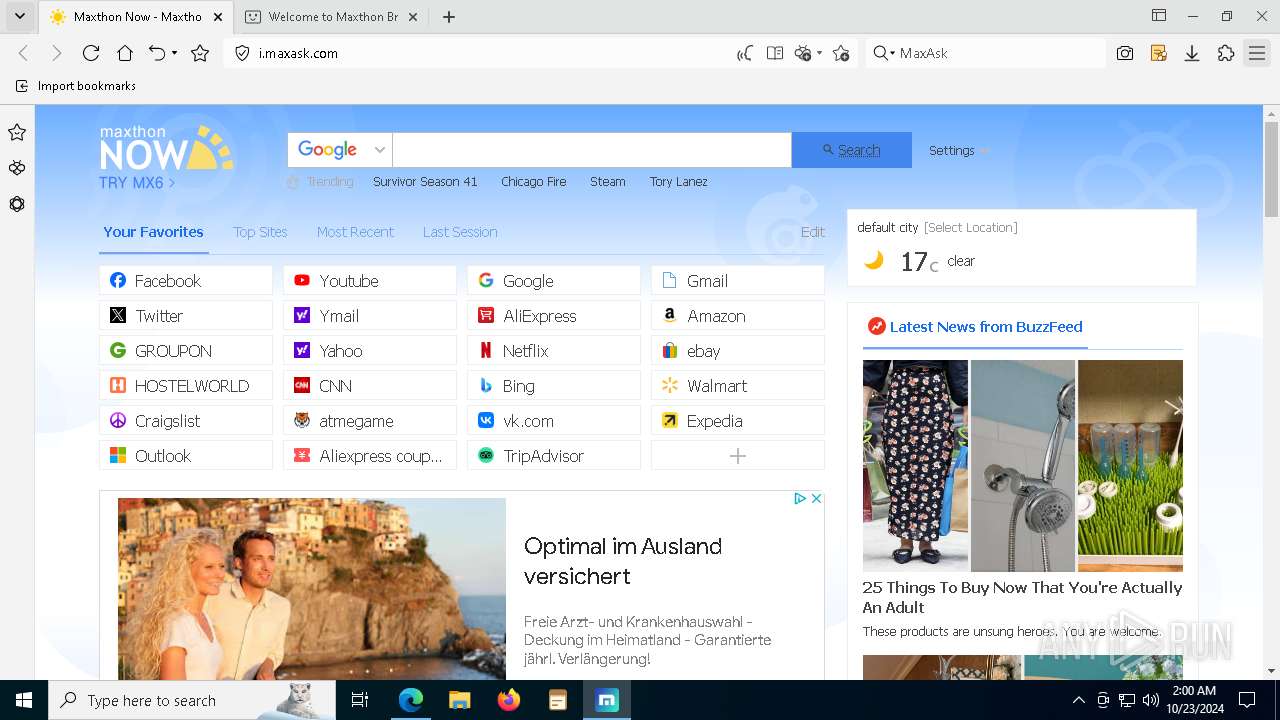Open TRY MX6 link
1280x720 pixels.
tap(137, 183)
